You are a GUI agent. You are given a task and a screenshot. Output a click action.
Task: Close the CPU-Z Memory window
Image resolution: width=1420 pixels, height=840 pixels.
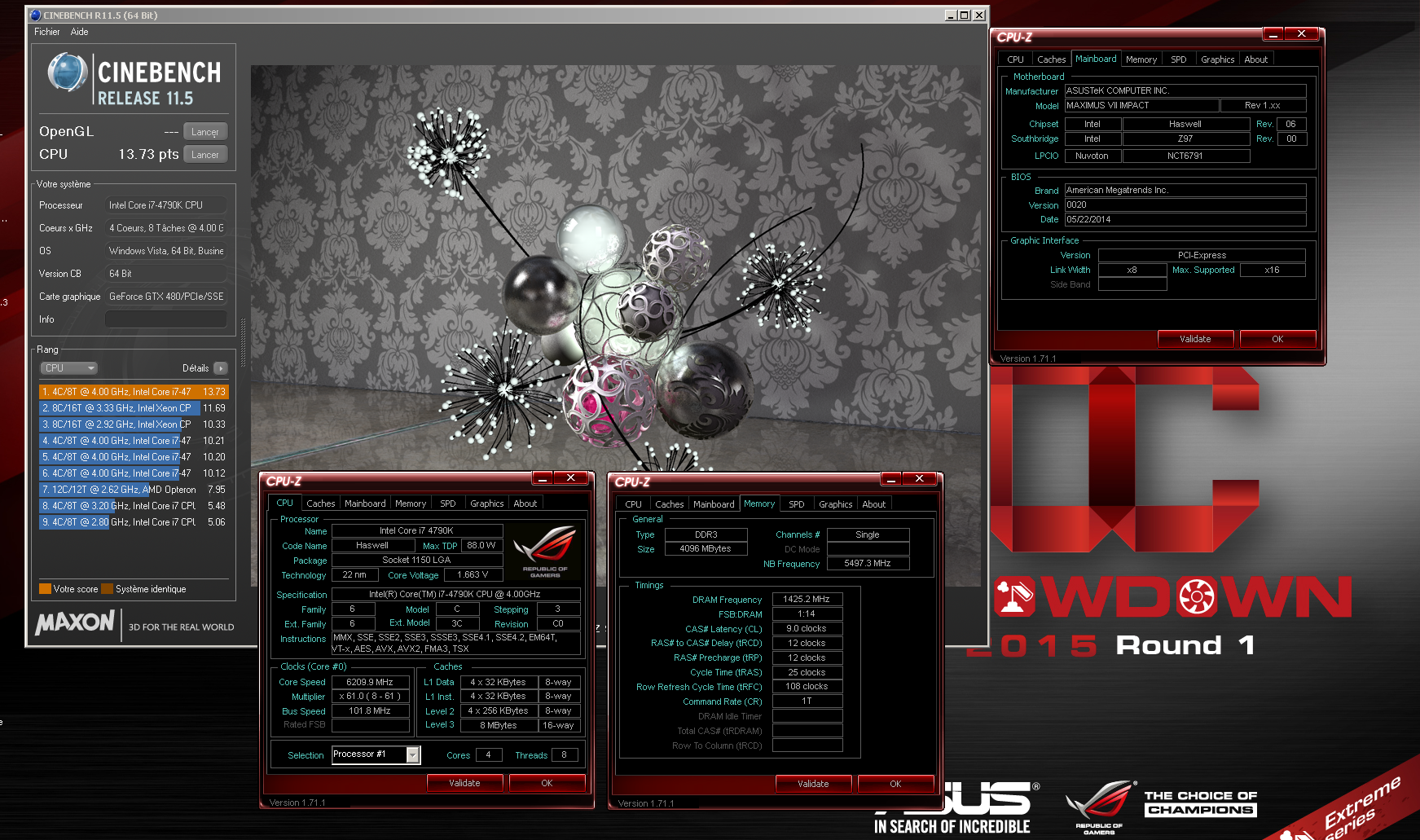pyautogui.click(x=920, y=479)
